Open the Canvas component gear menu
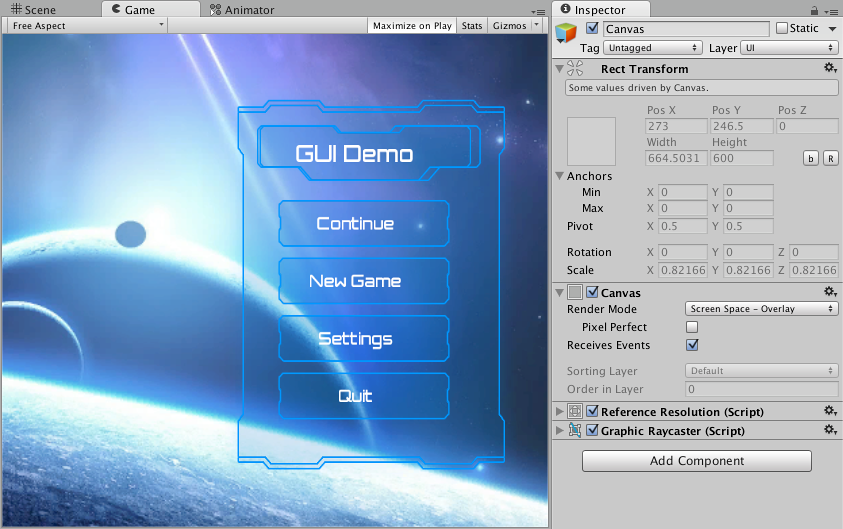843x529 pixels. (829, 292)
